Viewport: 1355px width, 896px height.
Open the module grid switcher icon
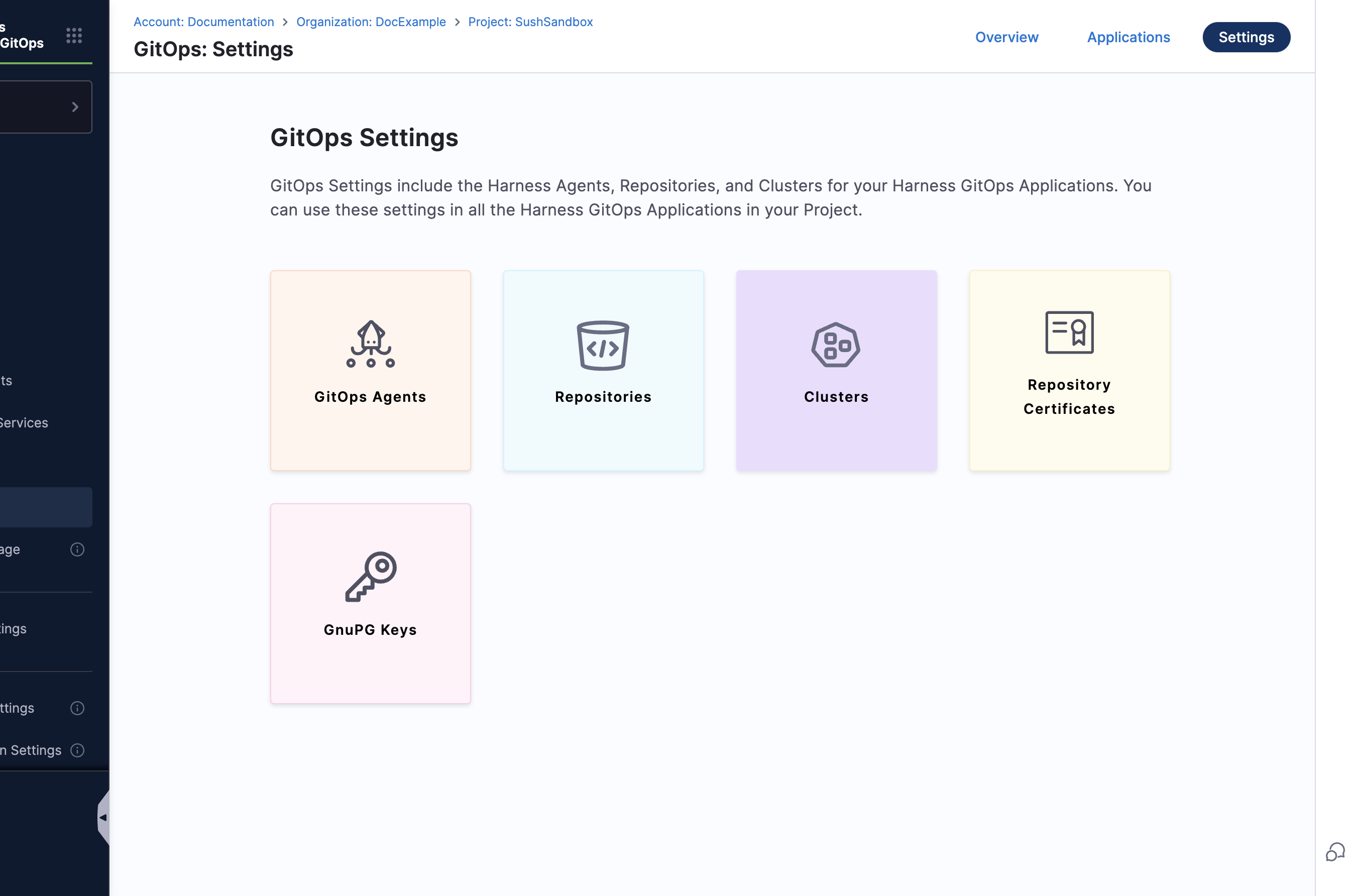click(x=74, y=36)
